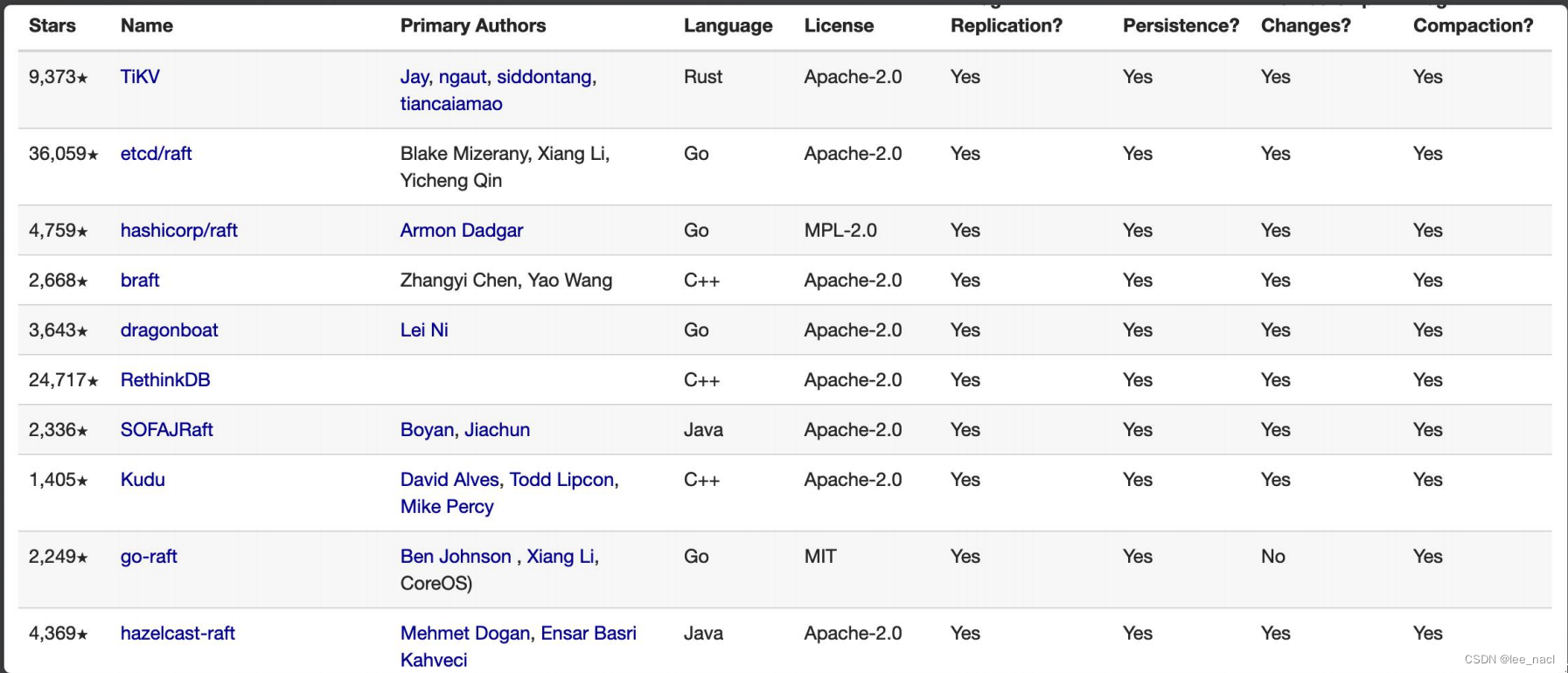Click the CoreOS) author text

point(436,584)
